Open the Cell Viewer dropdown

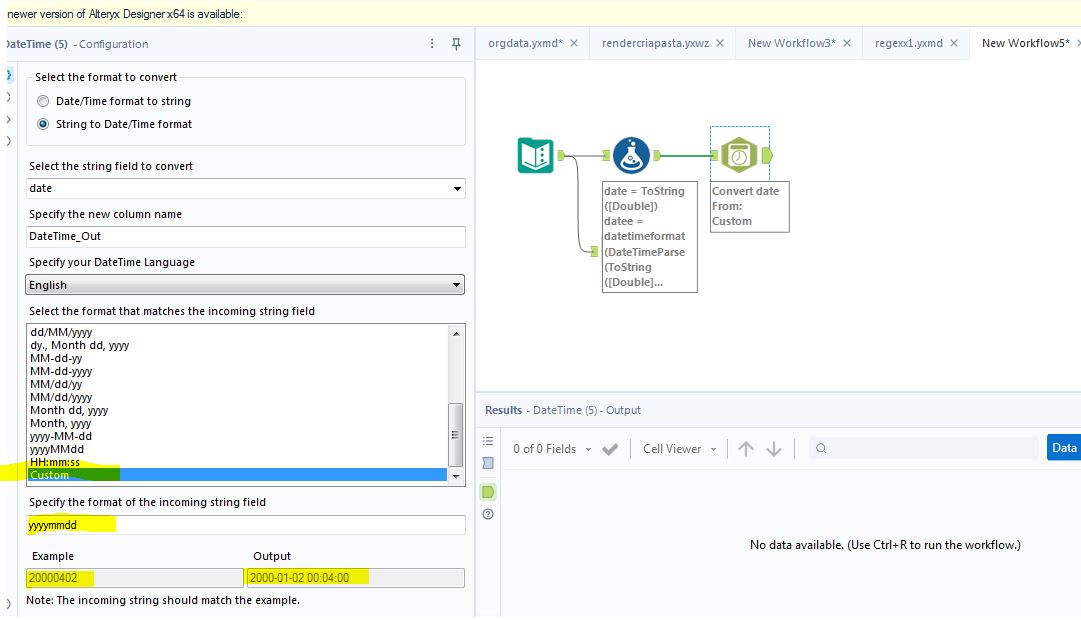pos(677,448)
